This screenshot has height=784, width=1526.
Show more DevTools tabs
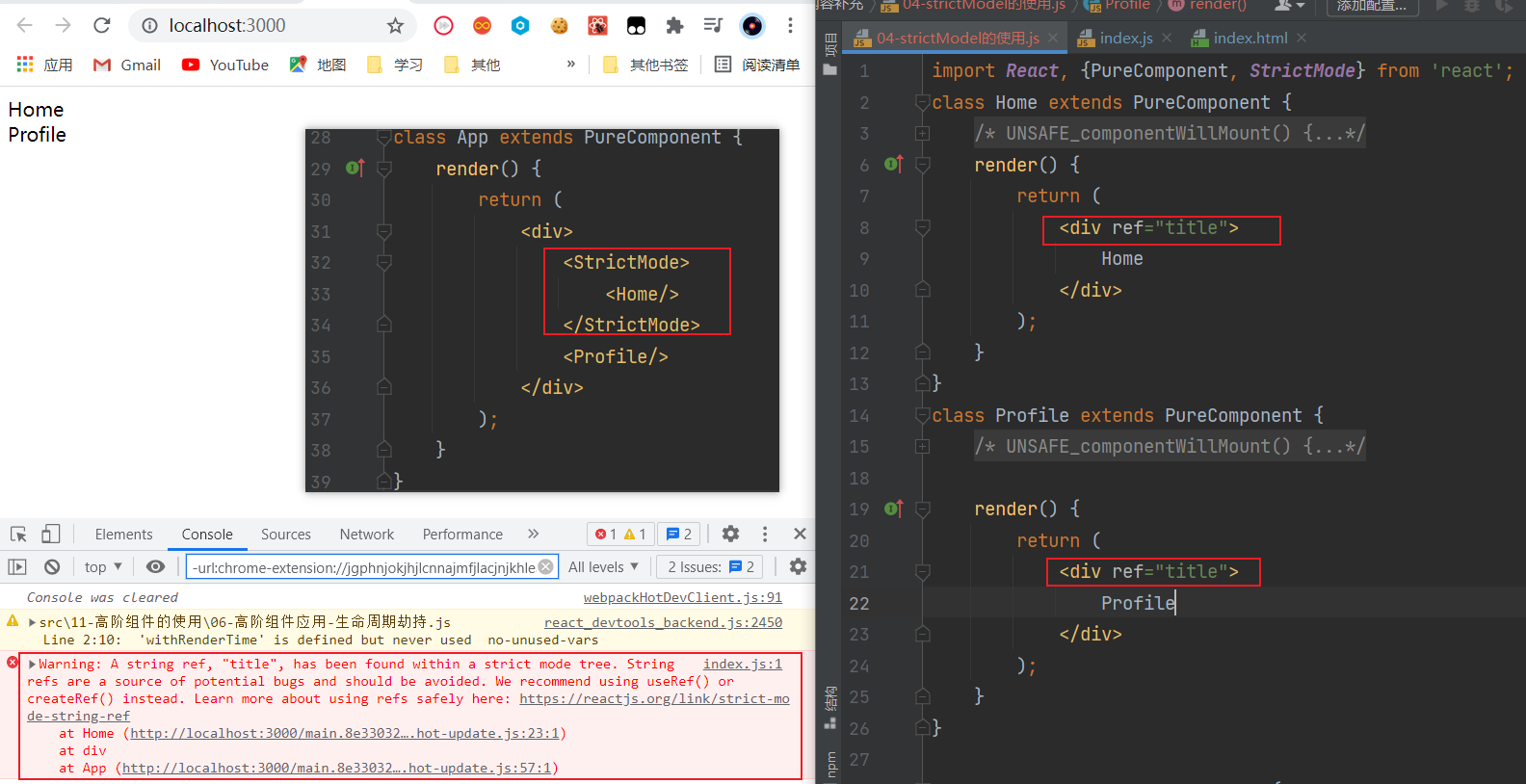(x=534, y=534)
